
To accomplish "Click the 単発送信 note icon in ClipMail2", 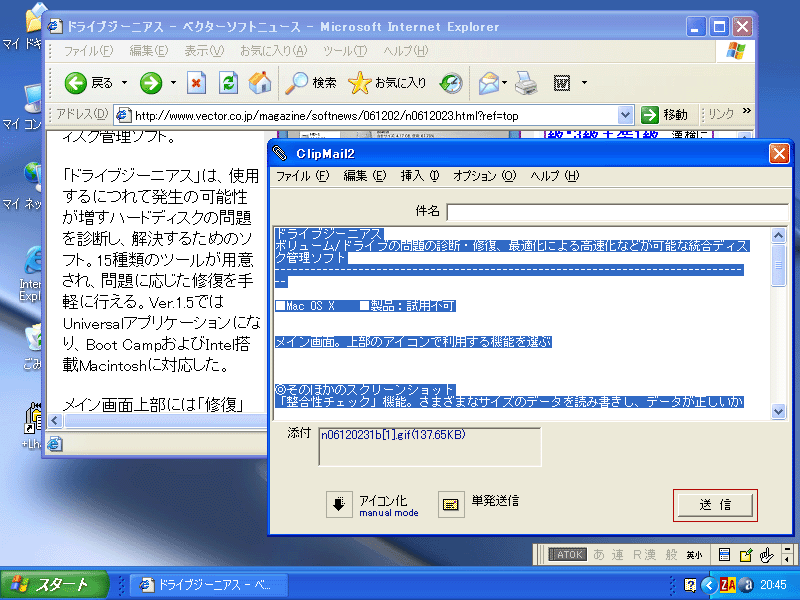I will (451, 505).
